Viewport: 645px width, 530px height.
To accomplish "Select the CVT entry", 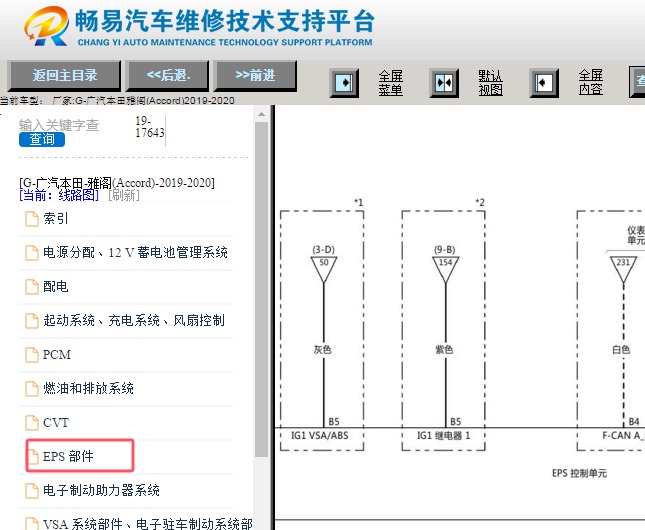I will click(56, 423).
